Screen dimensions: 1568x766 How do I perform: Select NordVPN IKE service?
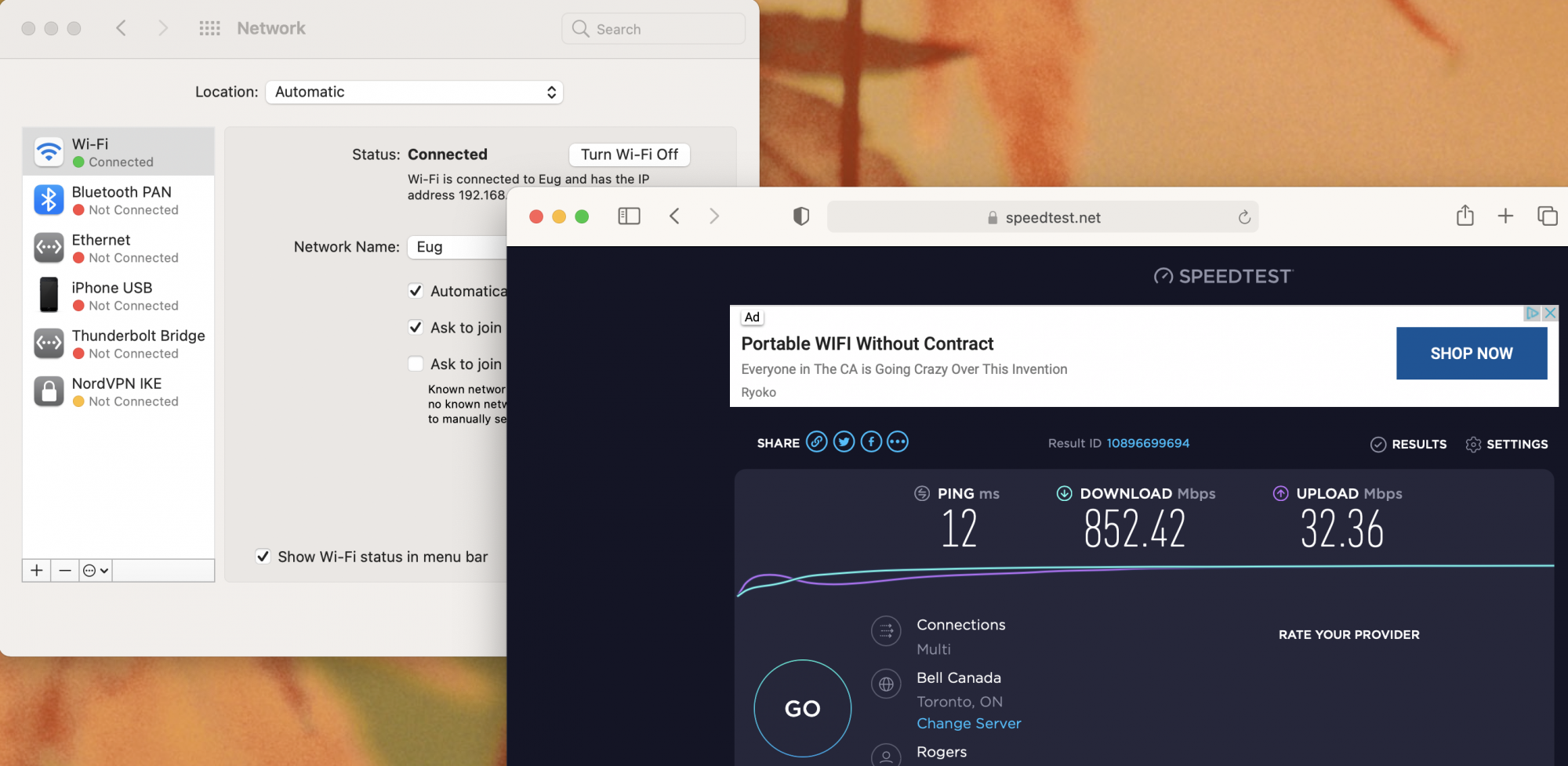(x=118, y=391)
